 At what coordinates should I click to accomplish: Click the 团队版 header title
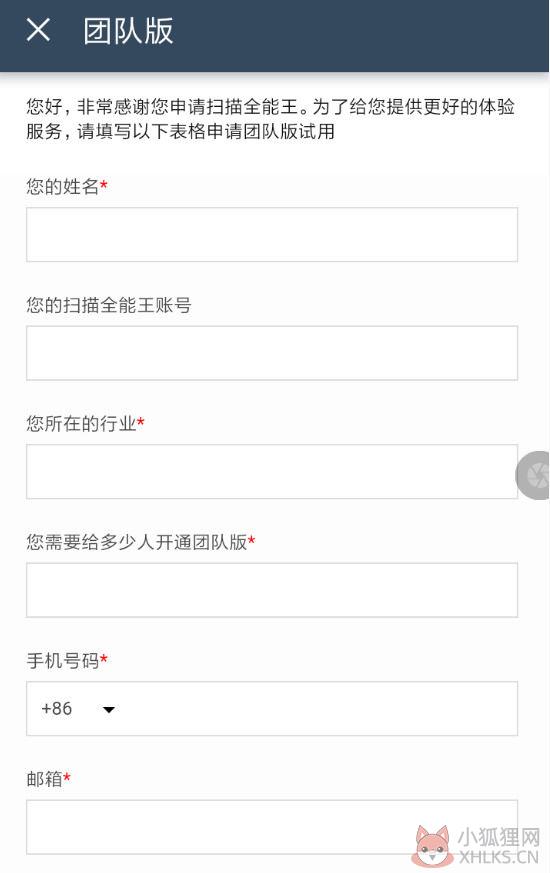128,31
